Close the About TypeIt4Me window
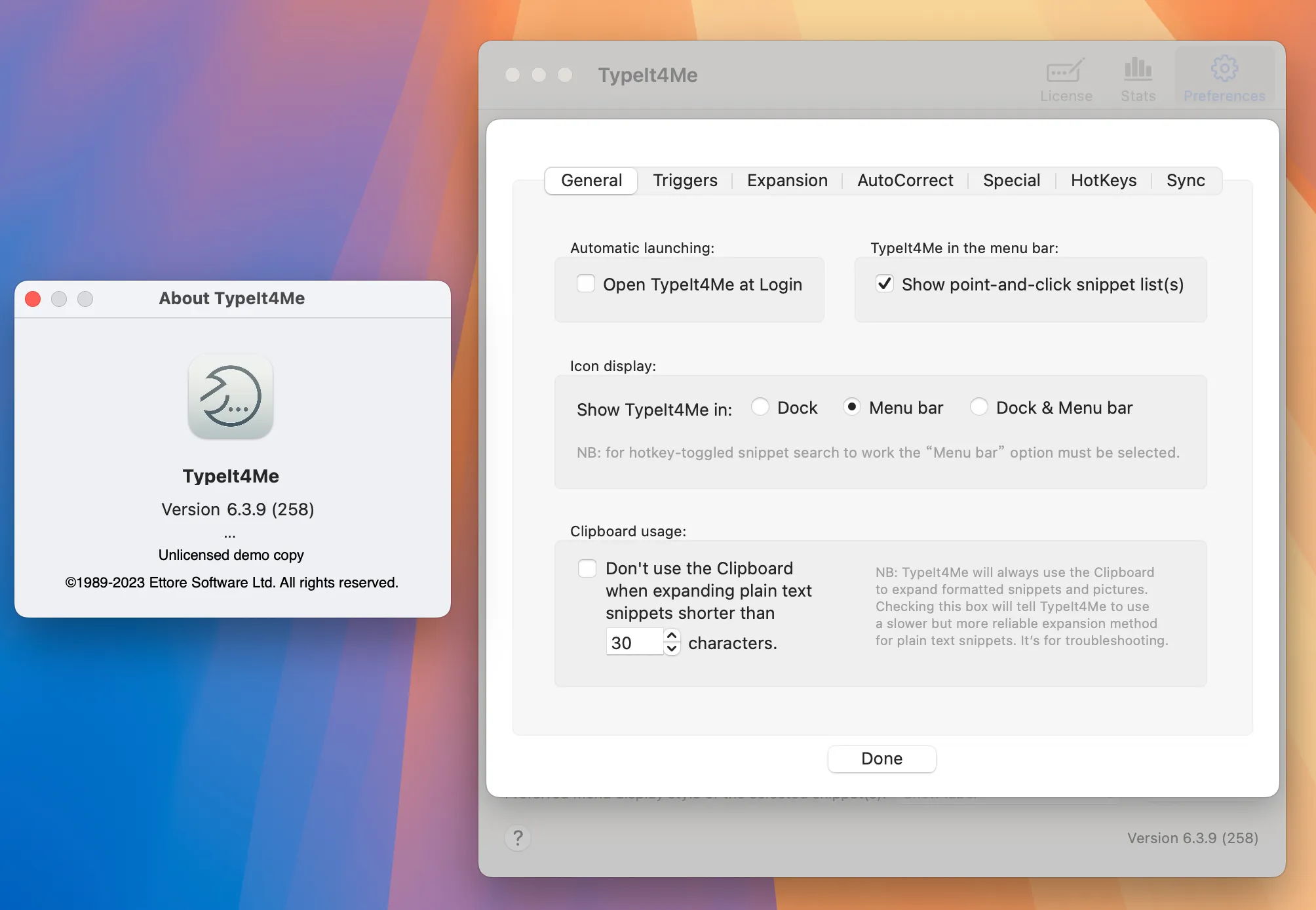The image size is (1316, 910). (33, 299)
